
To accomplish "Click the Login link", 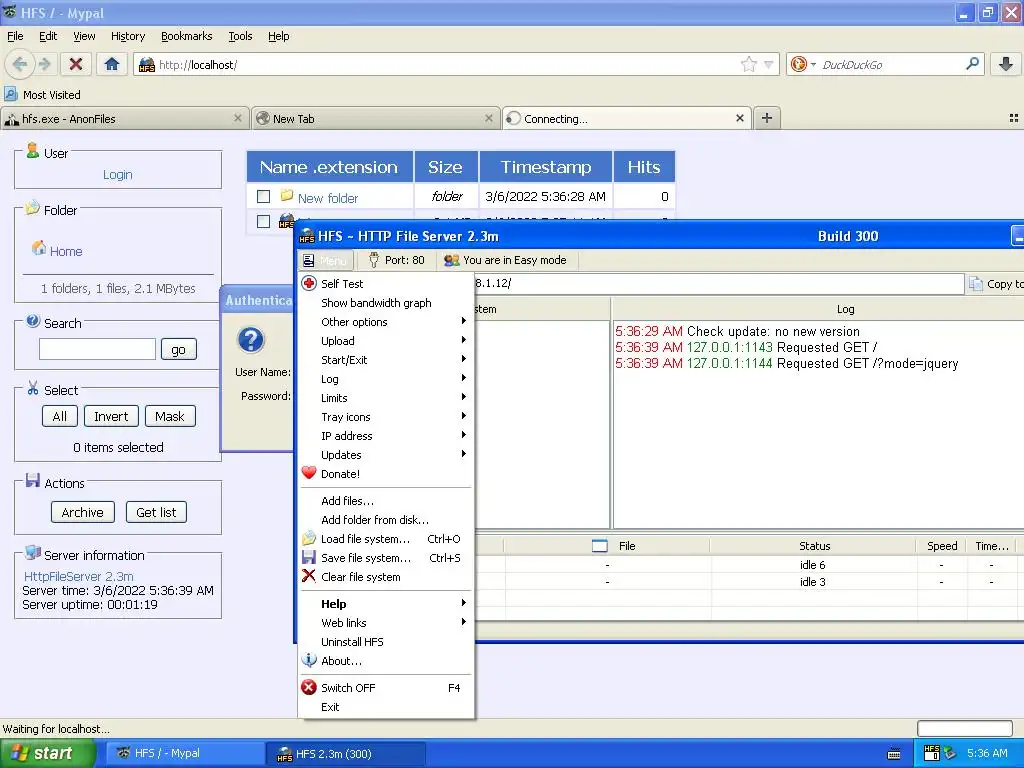I will [x=118, y=174].
